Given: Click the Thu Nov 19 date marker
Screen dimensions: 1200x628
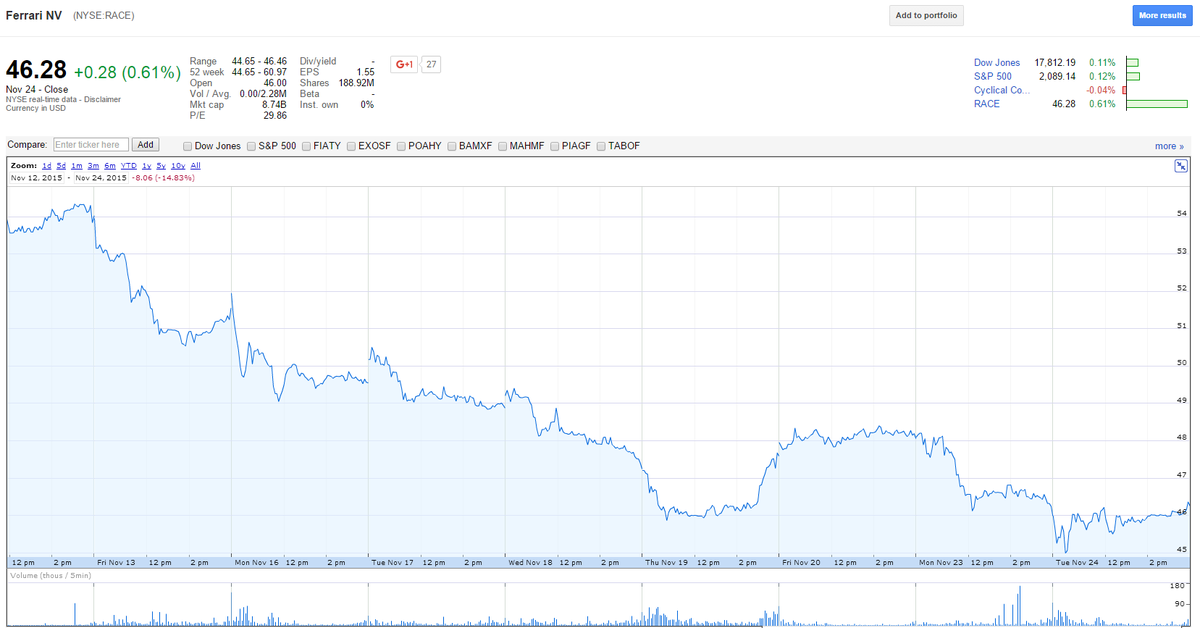Looking at the screenshot, I should click(666, 562).
